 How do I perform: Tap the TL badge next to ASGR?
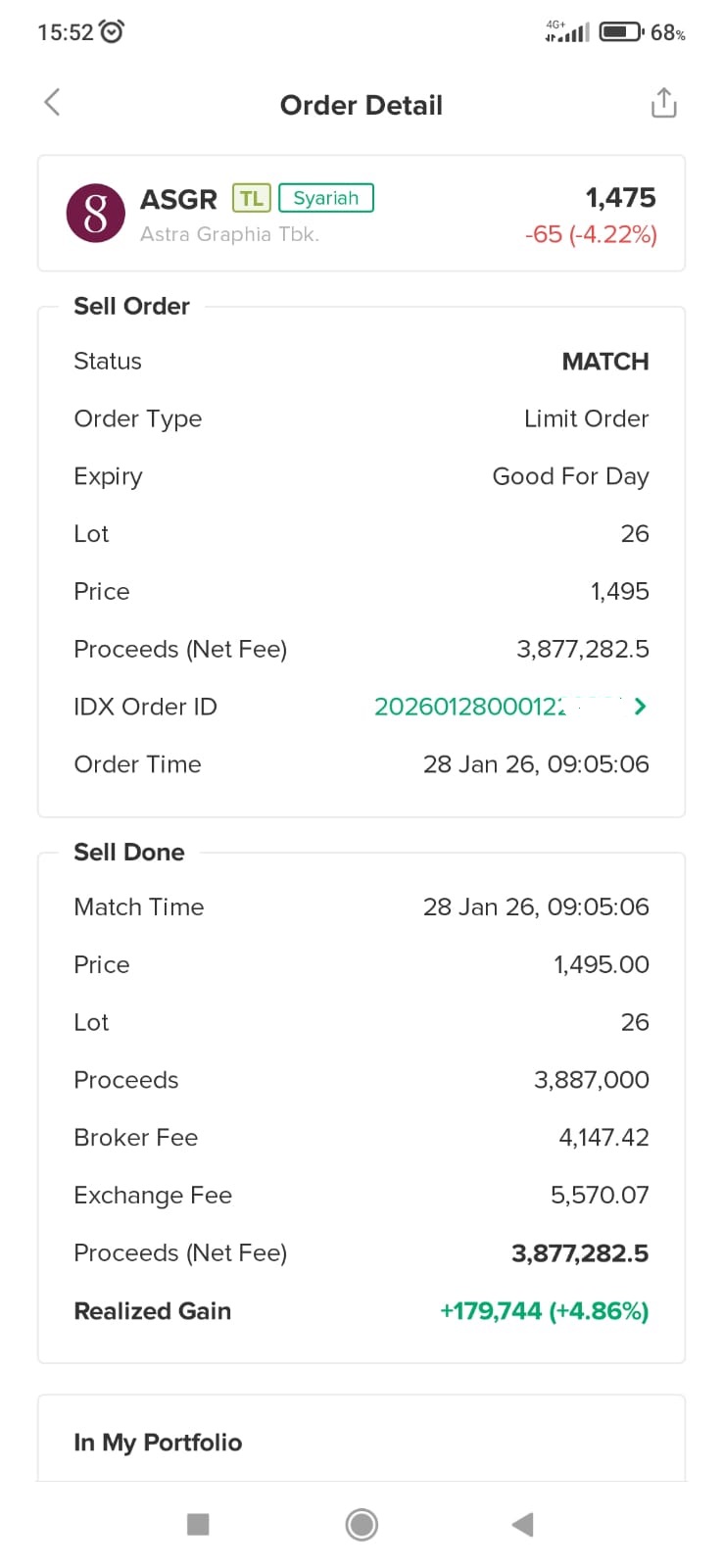coord(251,198)
